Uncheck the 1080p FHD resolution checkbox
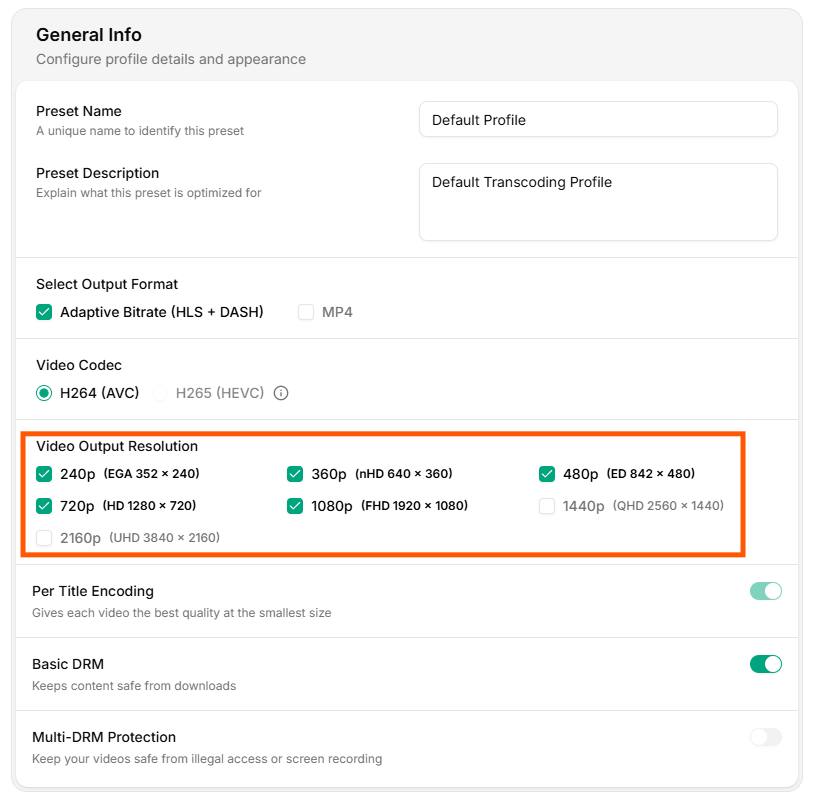Viewport: 817px width, 802px height. [x=295, y=506]
